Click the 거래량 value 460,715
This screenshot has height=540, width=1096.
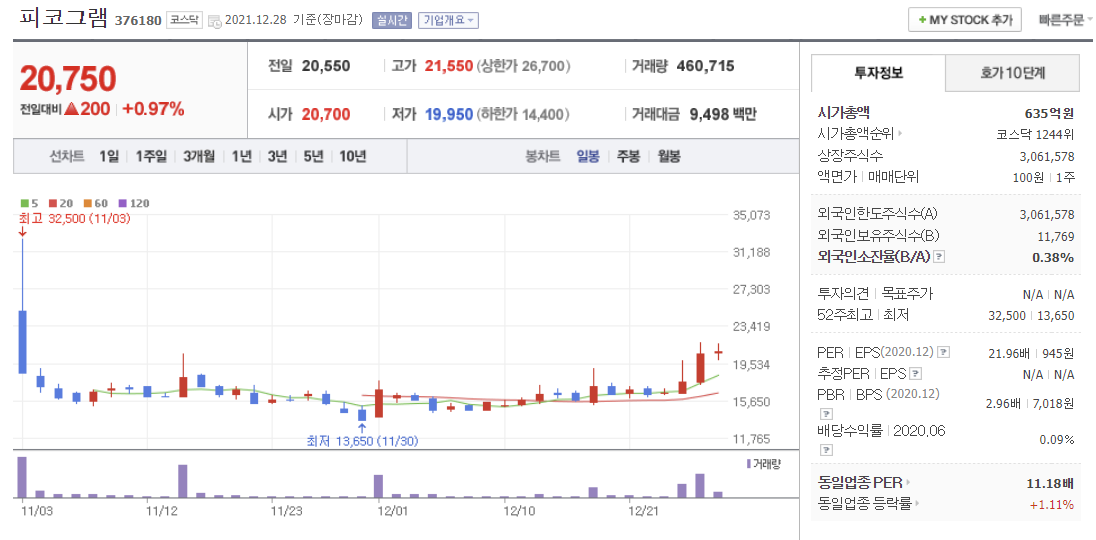(705, 66)
